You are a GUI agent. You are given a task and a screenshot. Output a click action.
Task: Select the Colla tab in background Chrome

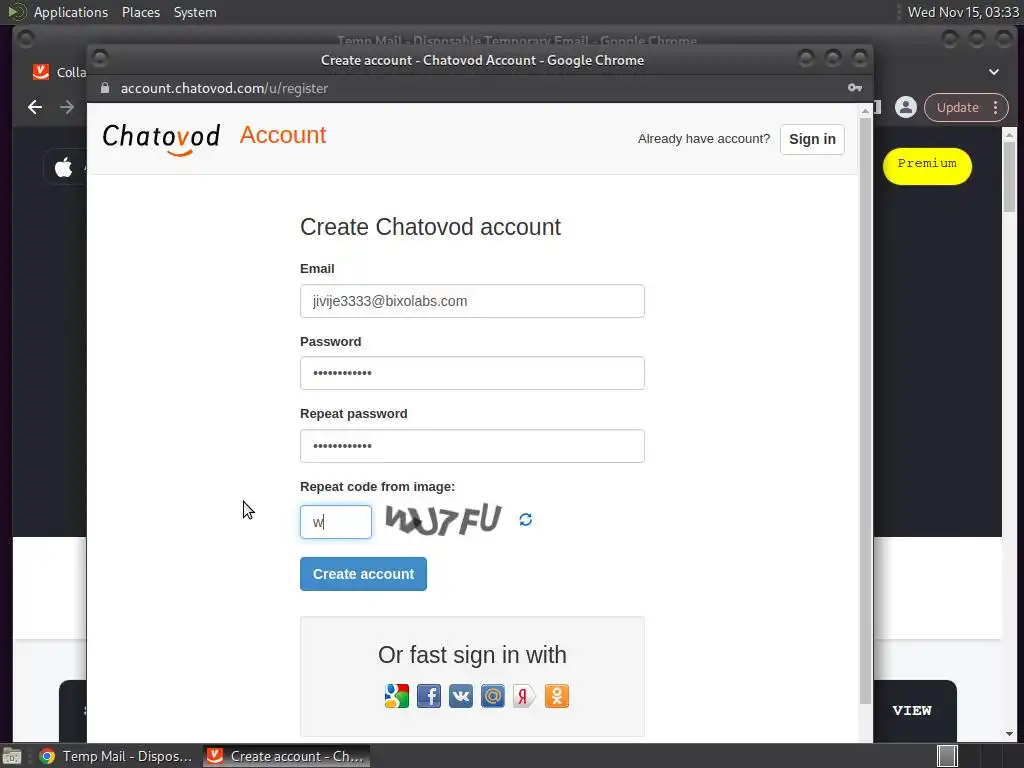pos(60,72)
